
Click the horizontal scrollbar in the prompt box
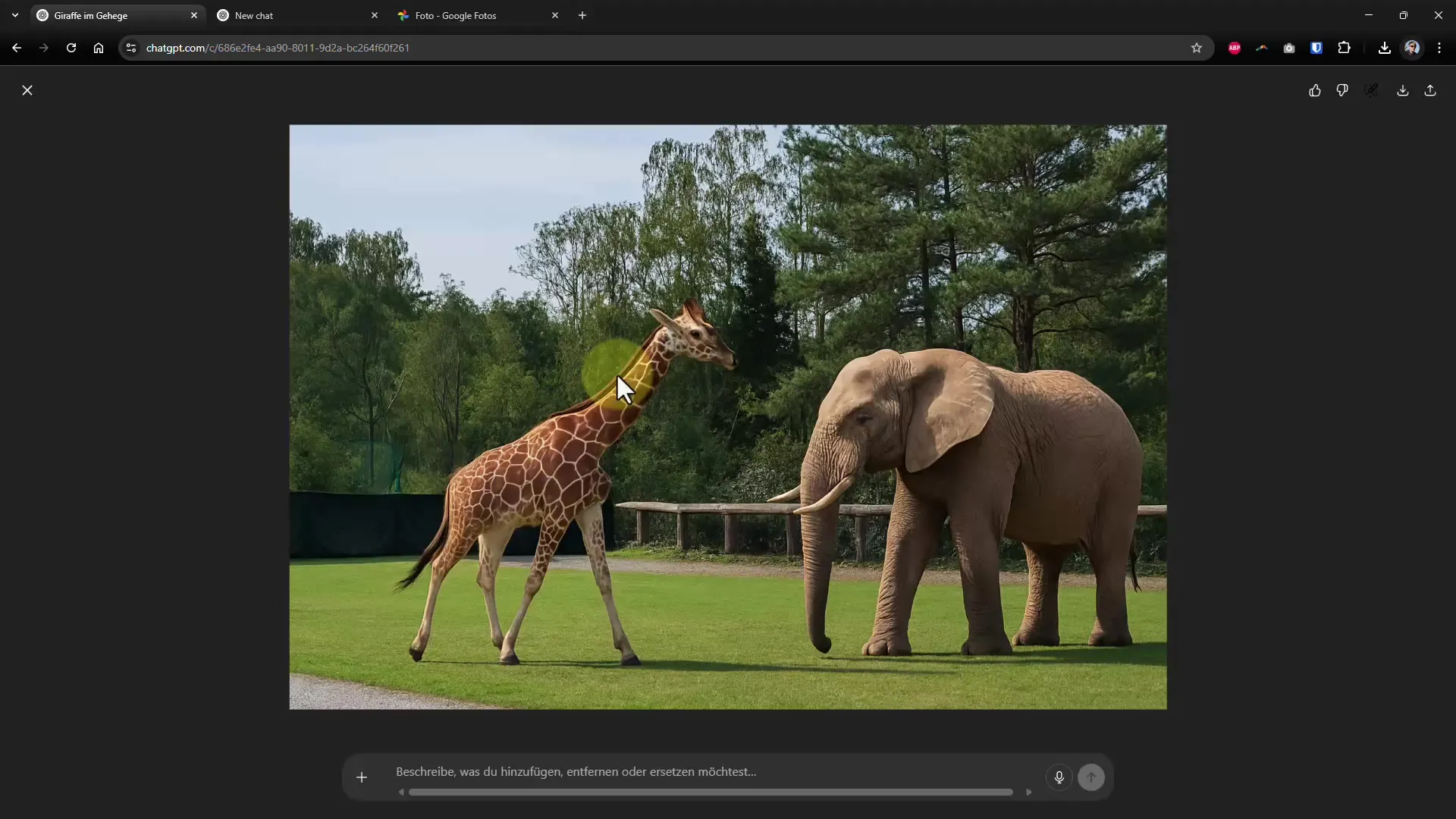tap(711, 792)
